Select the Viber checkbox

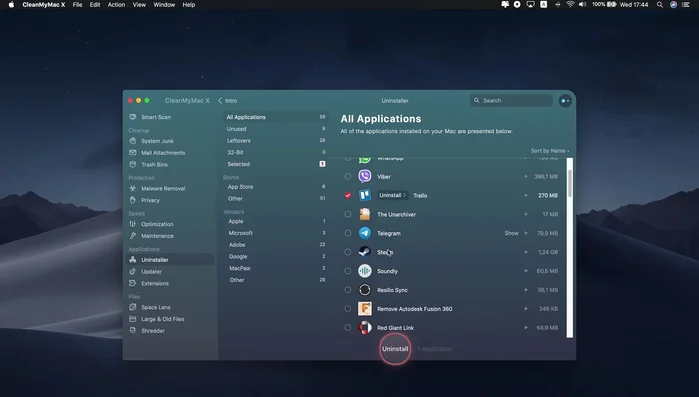tap(348, 176)
